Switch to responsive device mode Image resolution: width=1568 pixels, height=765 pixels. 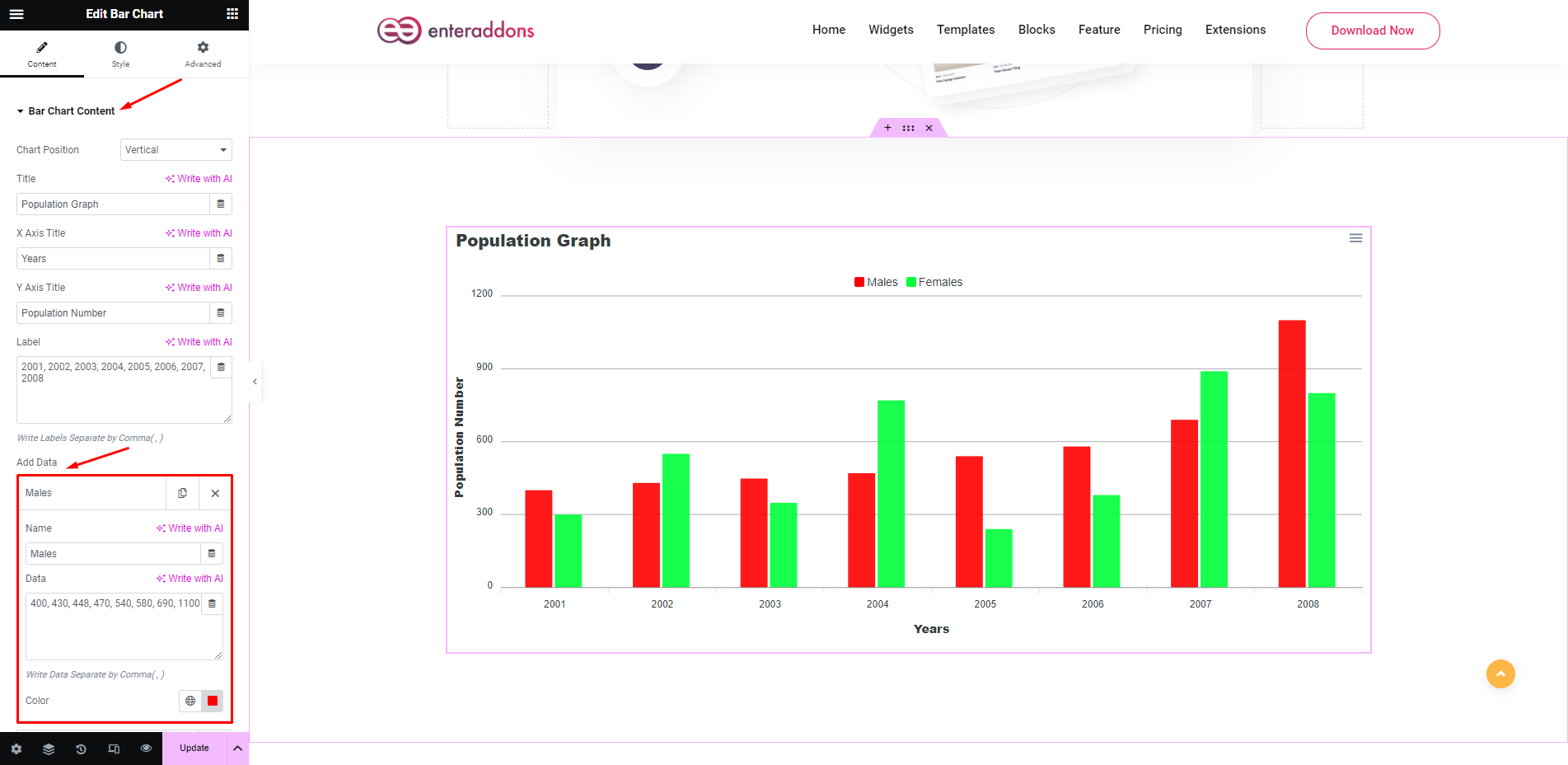(x=114, y=749)
